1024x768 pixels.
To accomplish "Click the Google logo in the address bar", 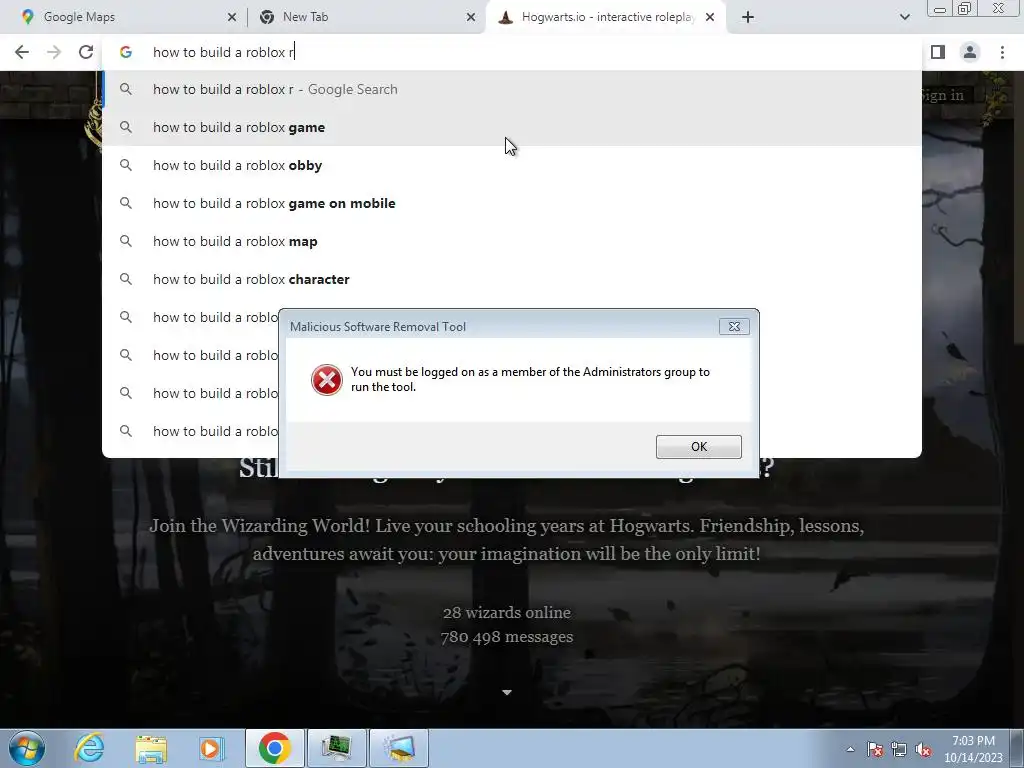I will pyautogui.click(x=126, y=52).
